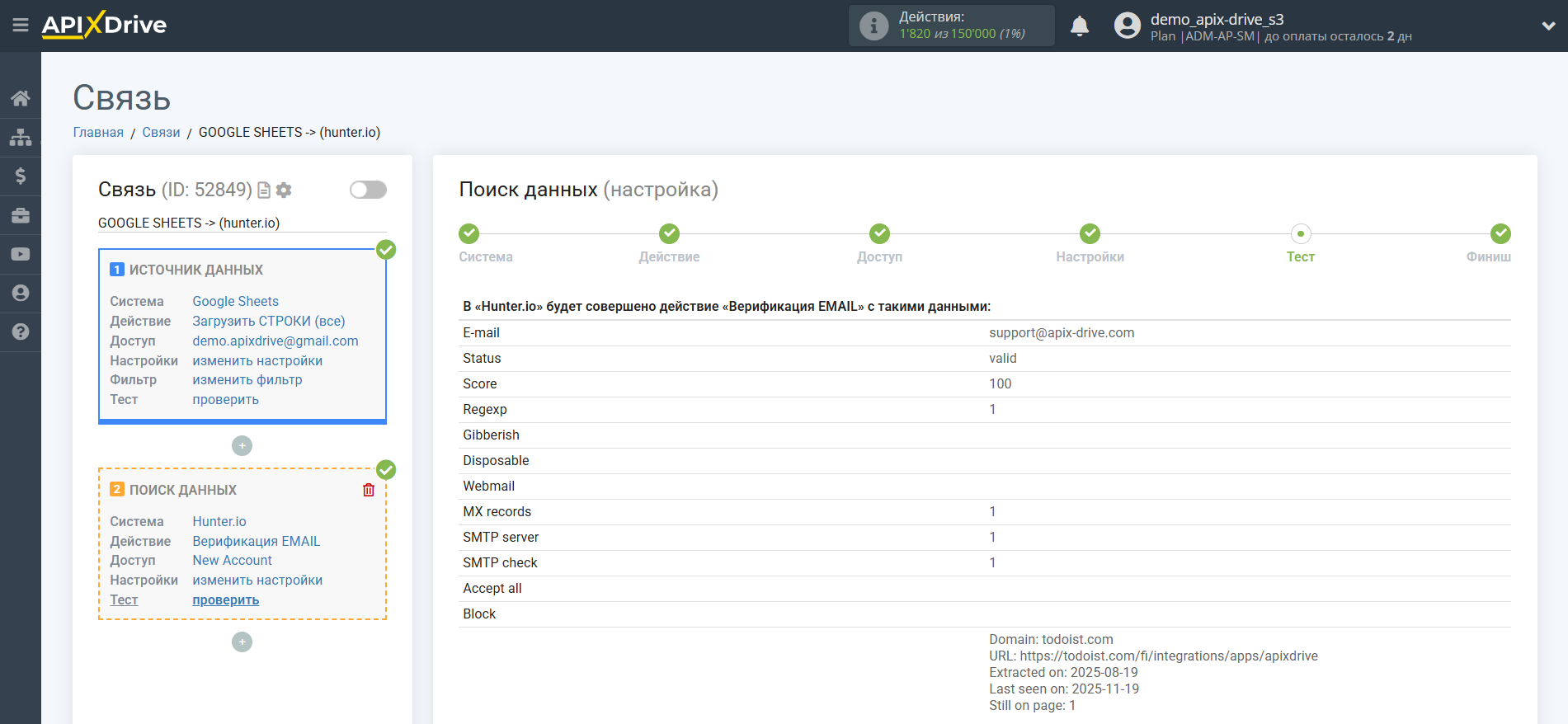This screenshot has width=1568, height=724.
Task: Open the help question-mark sidebar icon
Action: click(x=21, y=331)
